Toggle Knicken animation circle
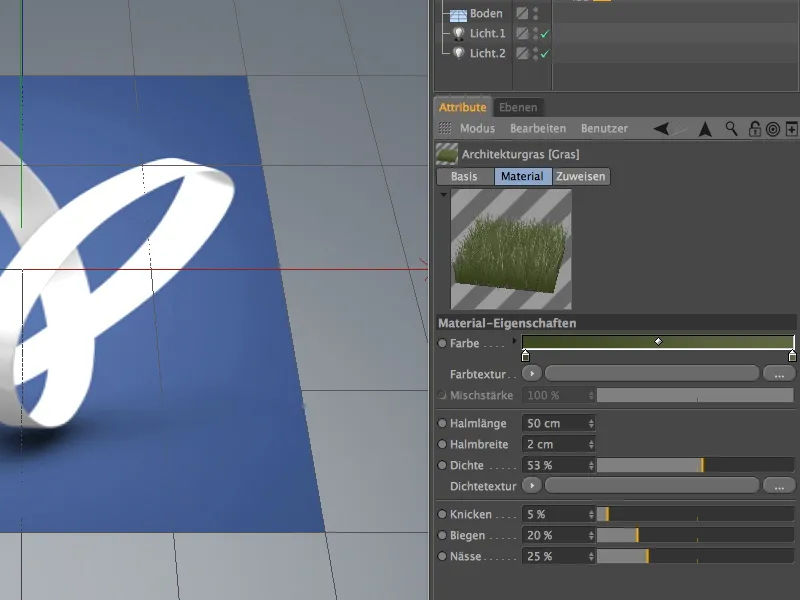The image size is (800, 600). click(442, 514)
